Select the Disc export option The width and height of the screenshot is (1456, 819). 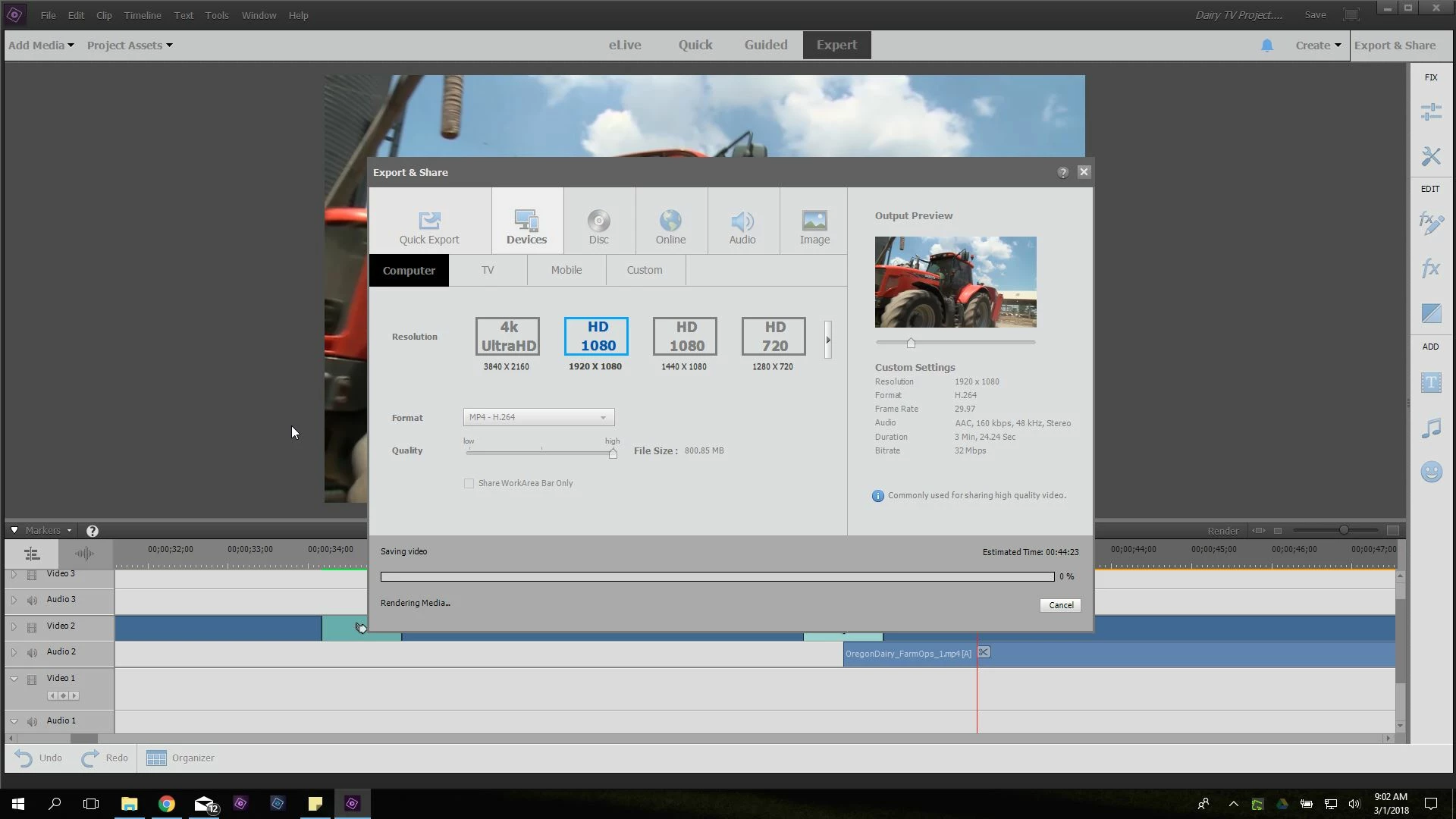(x=598, y=226)
